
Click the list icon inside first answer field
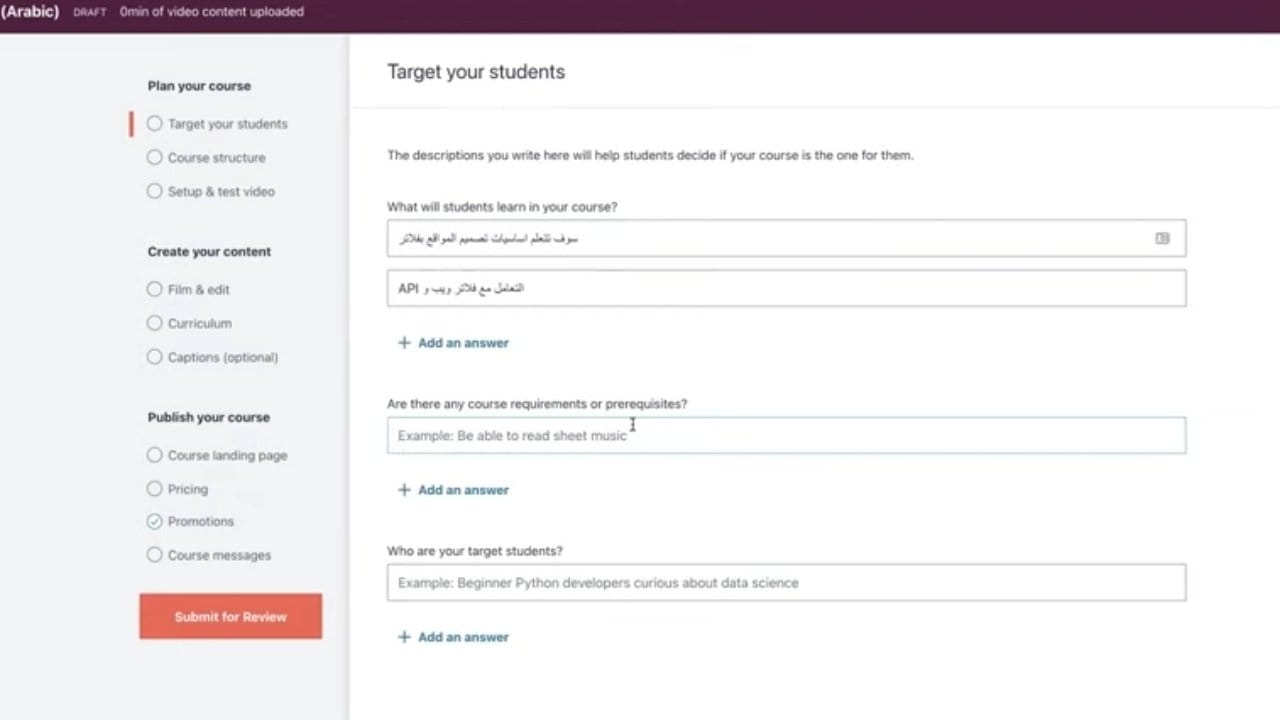click(x=1162, y=238)
